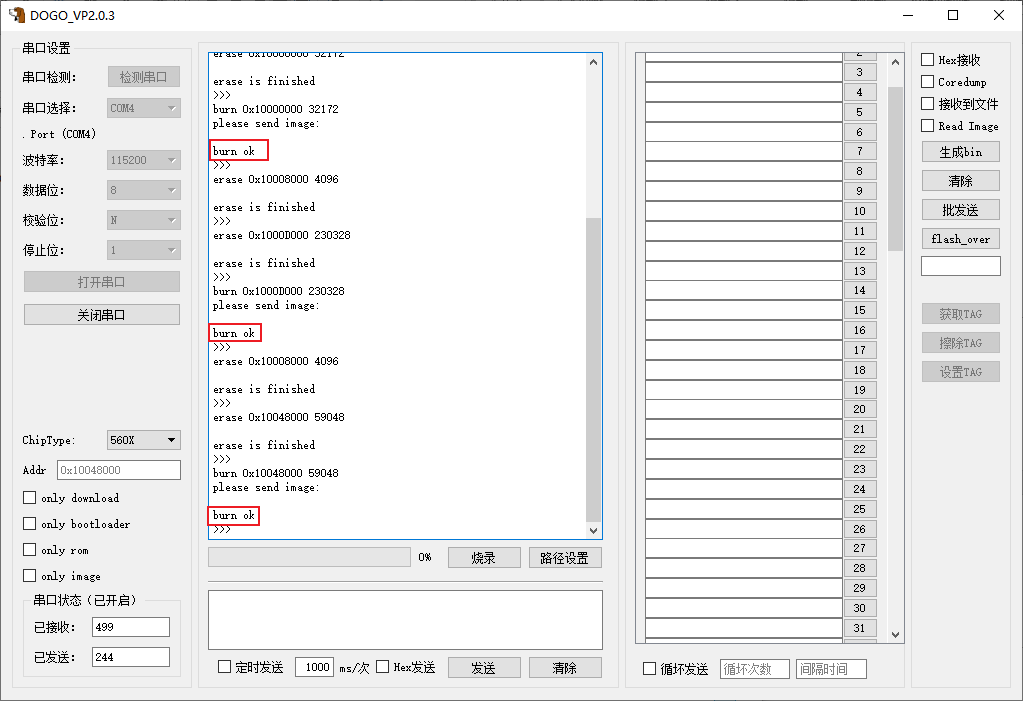This screenshot has width=1023, height=701.
Task: Click log scrollbar down arrow
Action: 593,531
